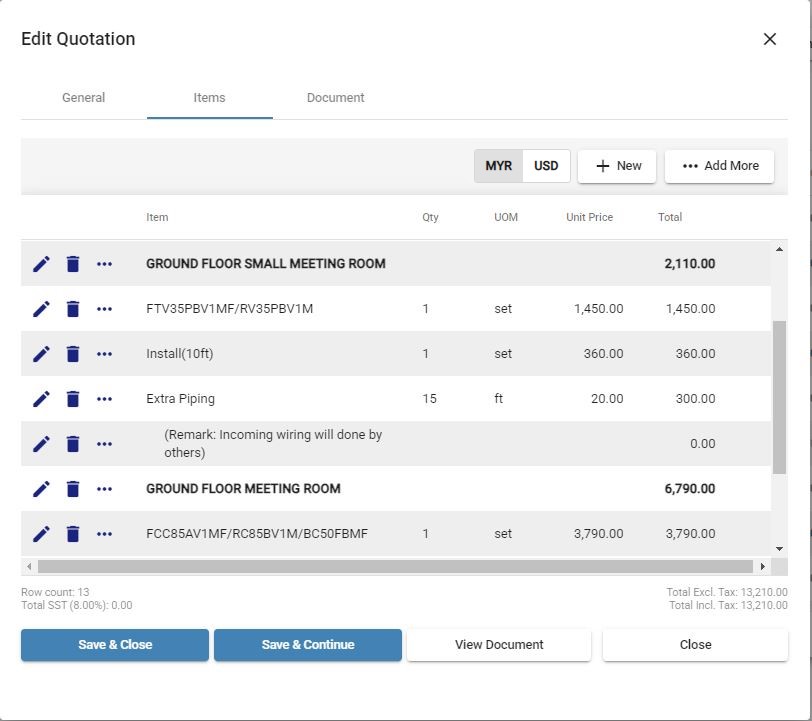The width and height of the screenshot is (812, 721).
Task: Open the Document tab
Action: [336, 97]
